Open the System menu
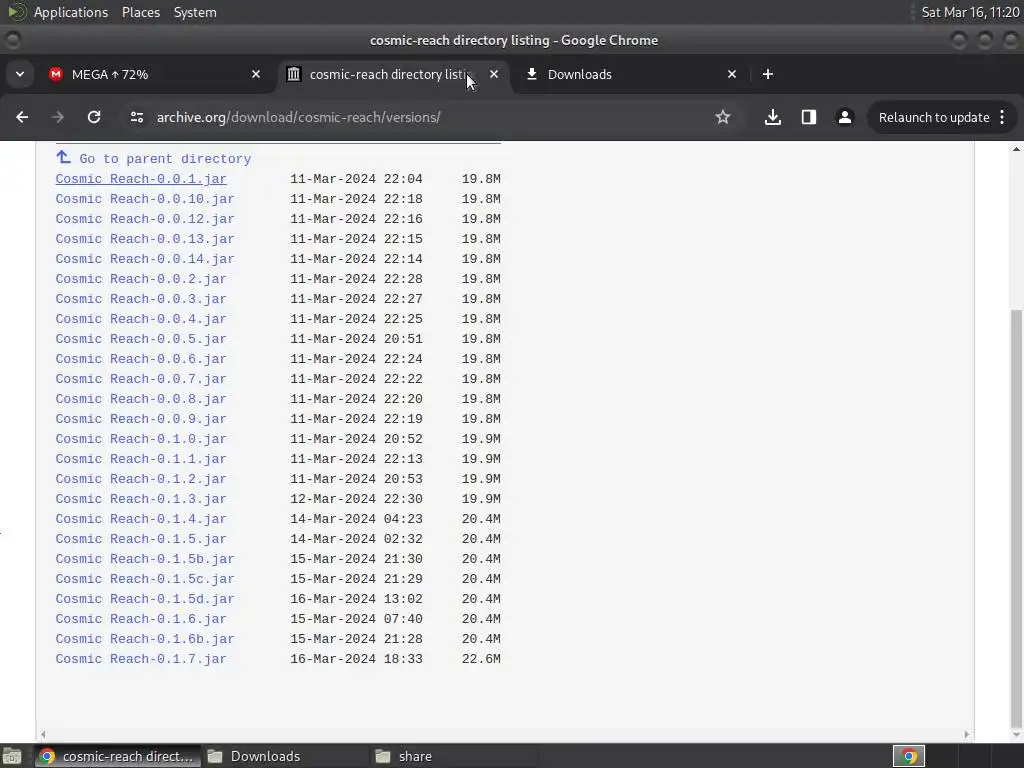This screenshot has height=768, width=1024. point(195,12)
